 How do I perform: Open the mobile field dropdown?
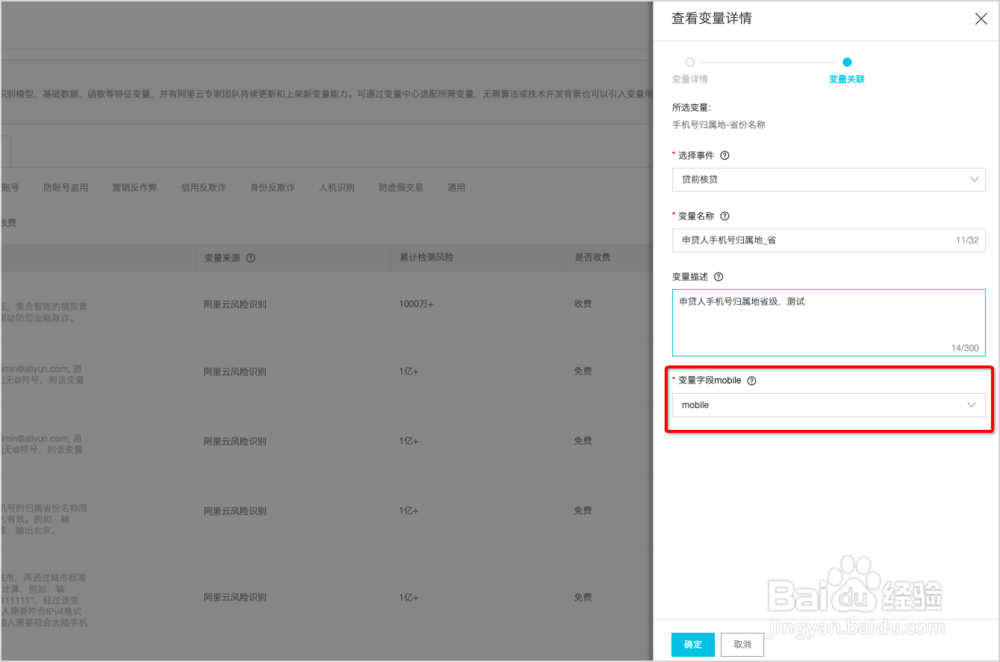(x=830, y=405)
